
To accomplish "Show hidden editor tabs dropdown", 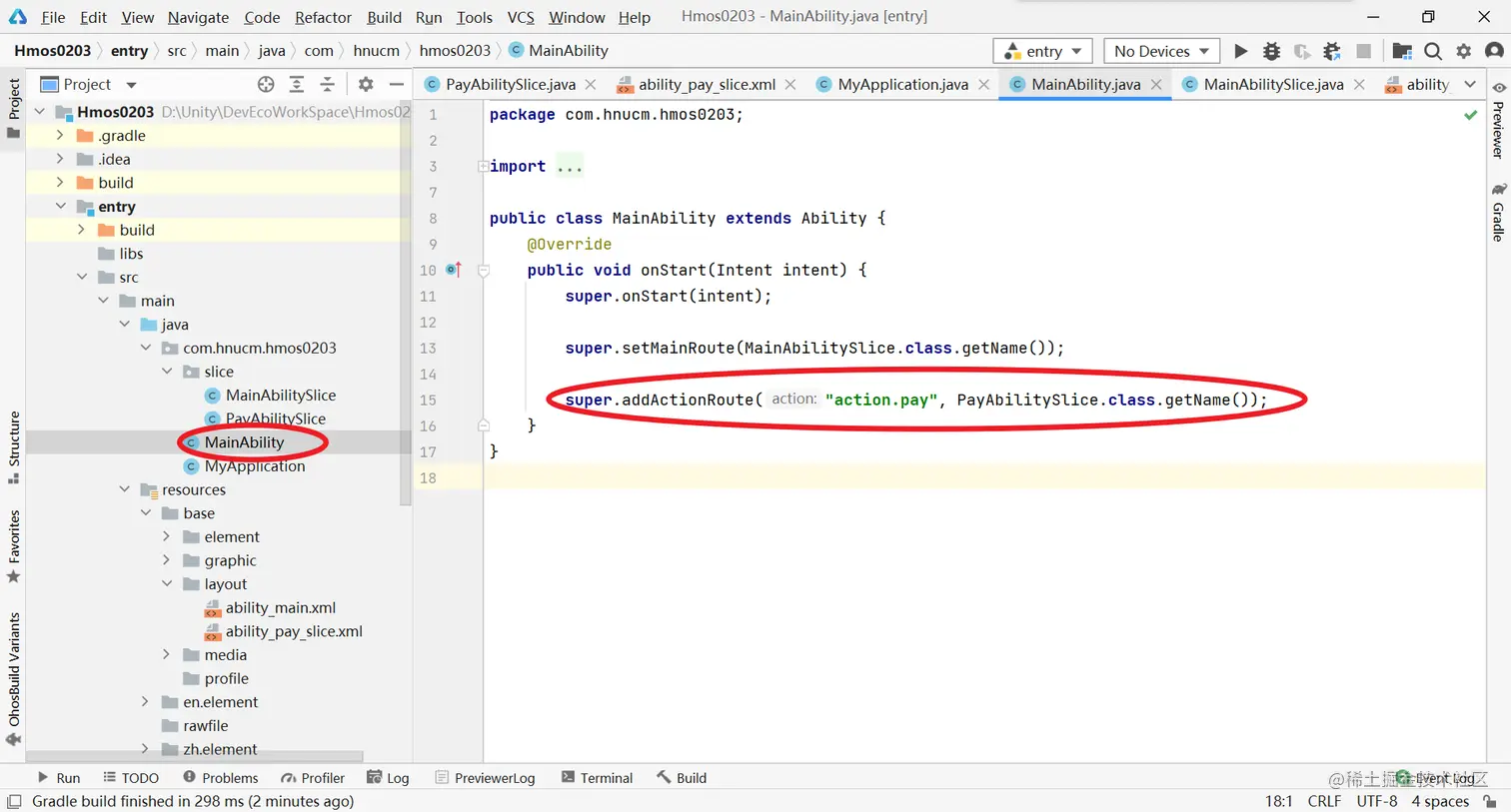I will click(1470, 84).
